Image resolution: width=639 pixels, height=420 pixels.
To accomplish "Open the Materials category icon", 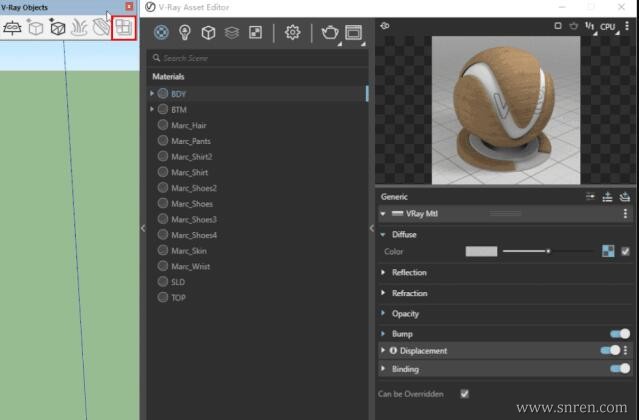I will coord(161,32).
